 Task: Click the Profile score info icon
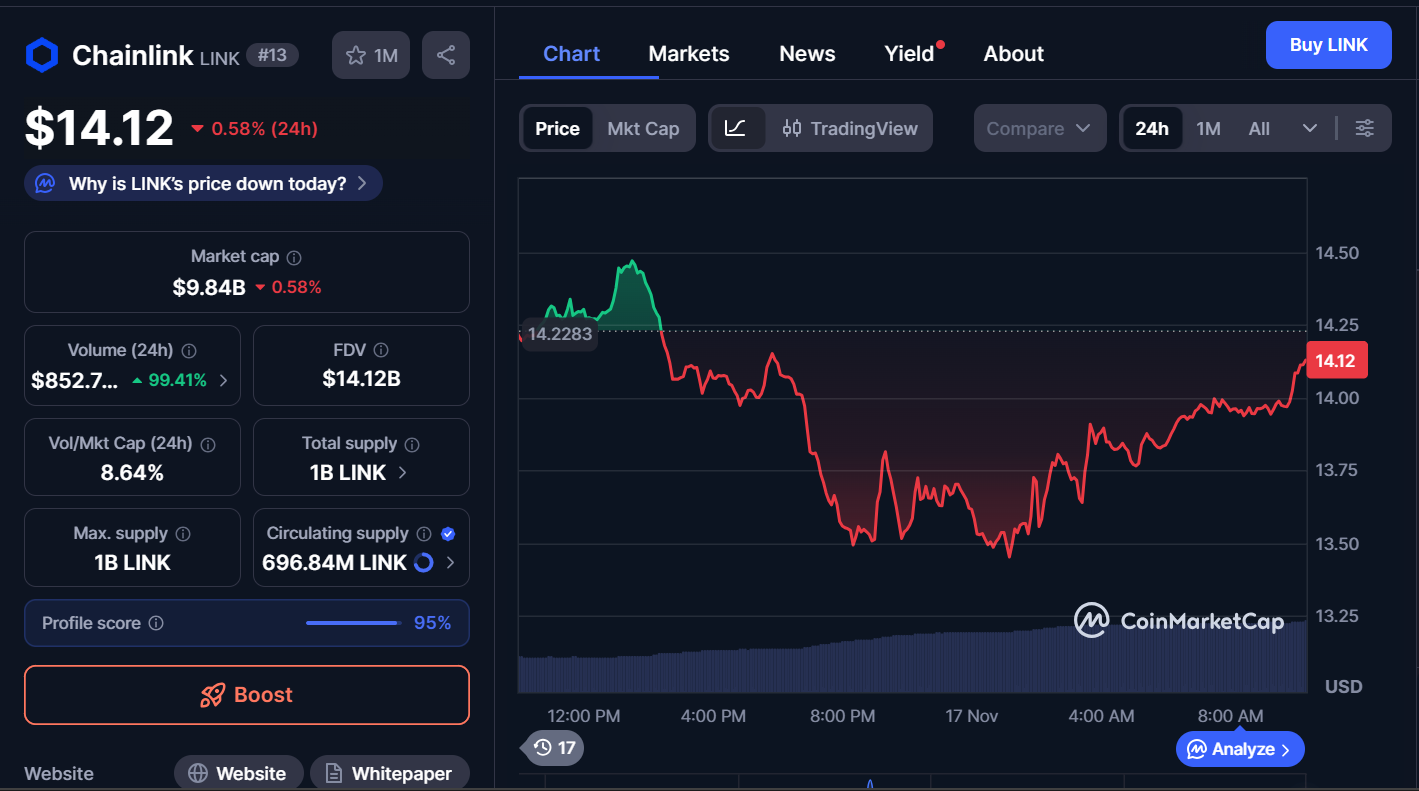pos(156,623)
